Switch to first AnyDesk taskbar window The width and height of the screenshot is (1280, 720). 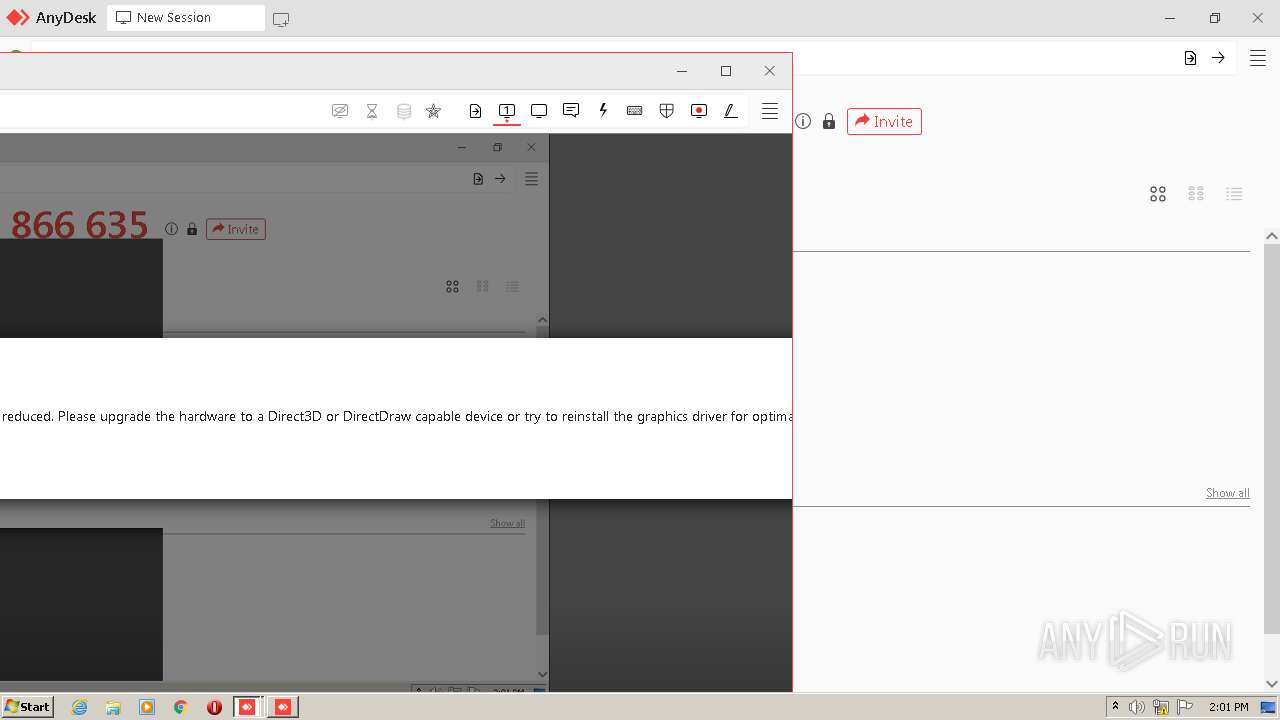pyautogui.click(x=247, y=707)
